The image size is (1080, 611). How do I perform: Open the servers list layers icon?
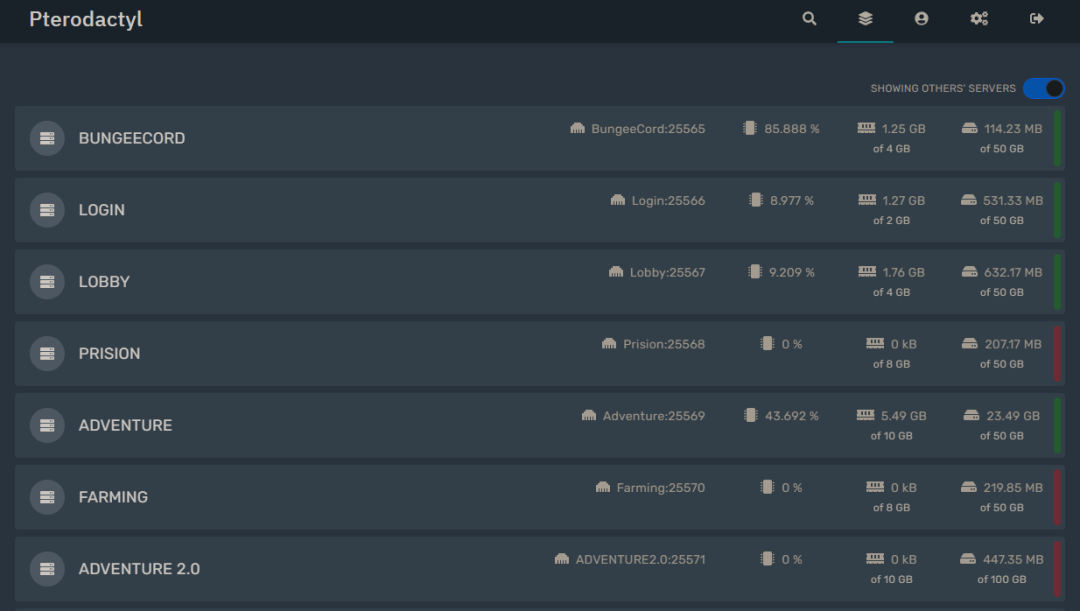865,19
